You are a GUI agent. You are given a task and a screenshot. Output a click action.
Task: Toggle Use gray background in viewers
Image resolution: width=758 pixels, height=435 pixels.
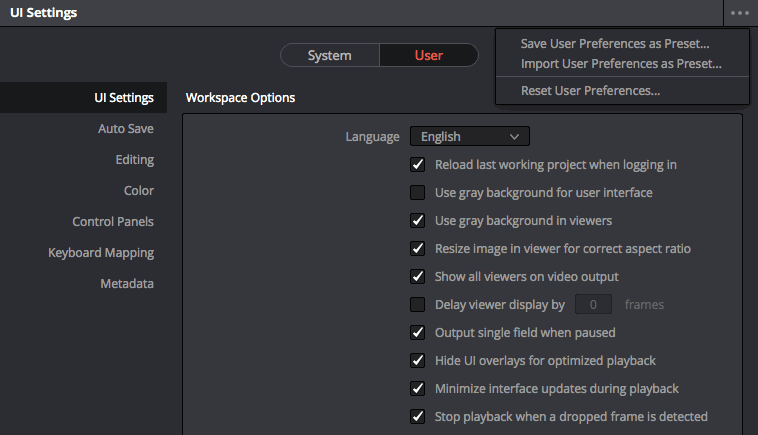418,221
